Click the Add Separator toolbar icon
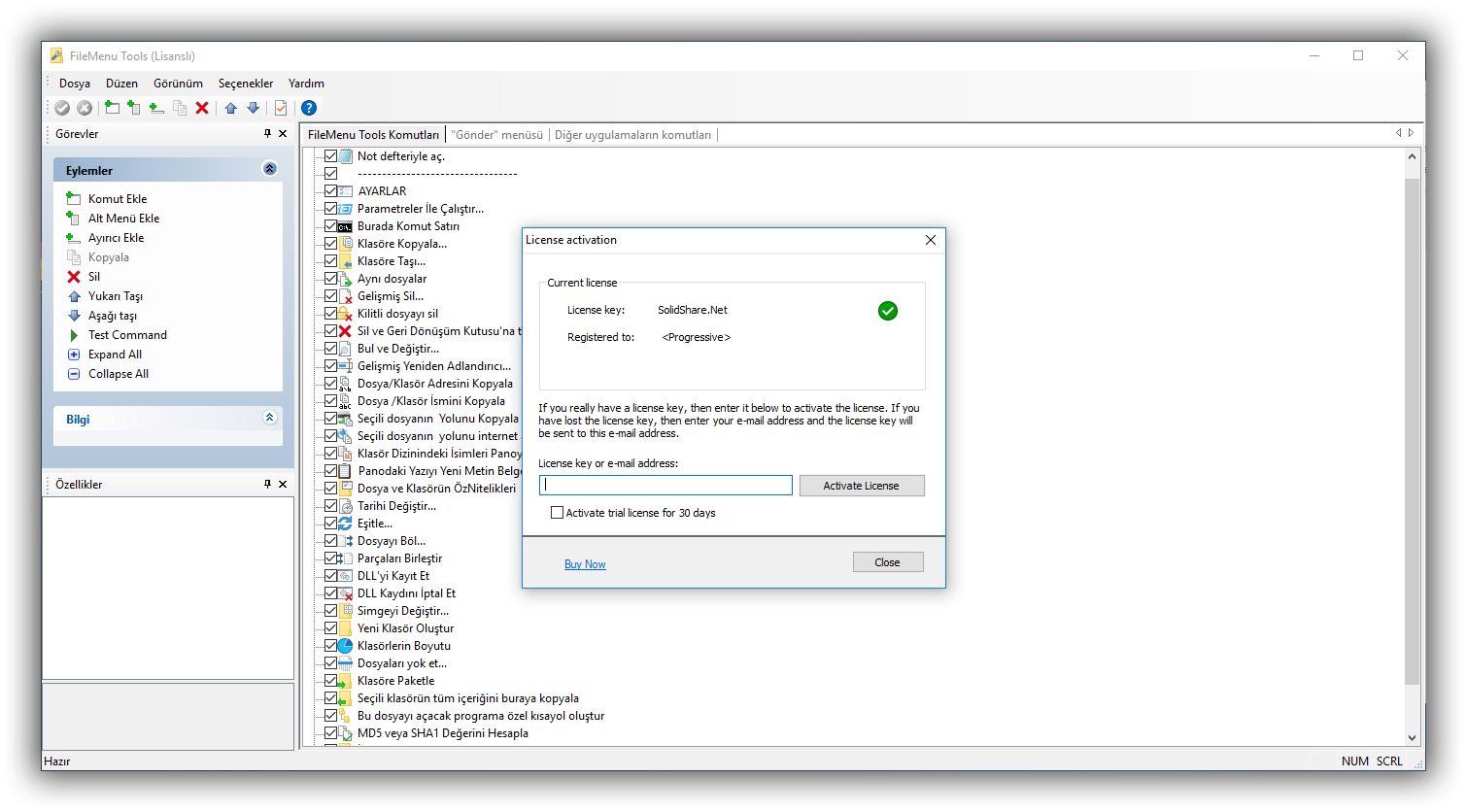Viewport: 1467px width, 812px height. 156,108
